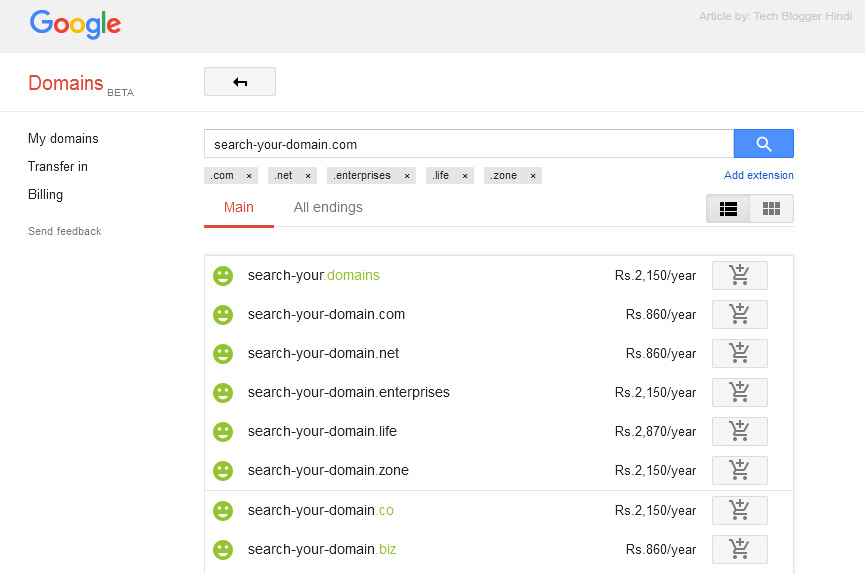
Task: Open My domains in sidebar
Action: click(x=63, y=139)
